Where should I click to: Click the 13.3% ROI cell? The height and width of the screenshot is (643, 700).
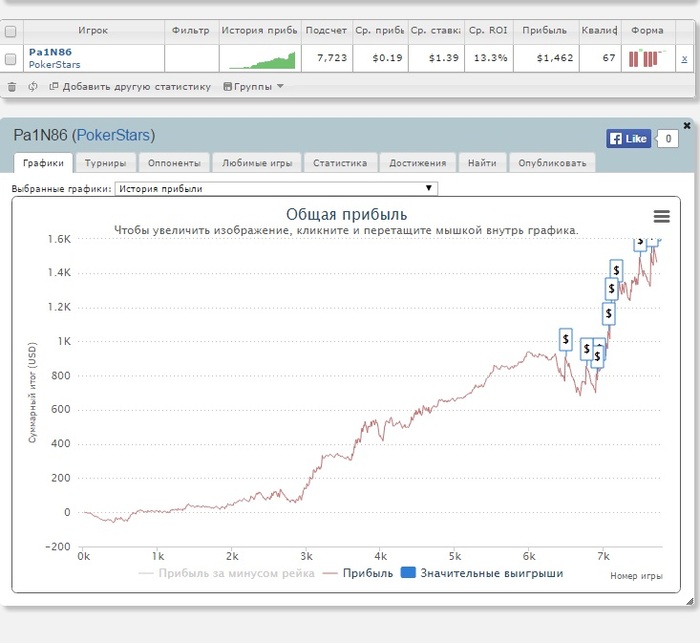(489, 58)
